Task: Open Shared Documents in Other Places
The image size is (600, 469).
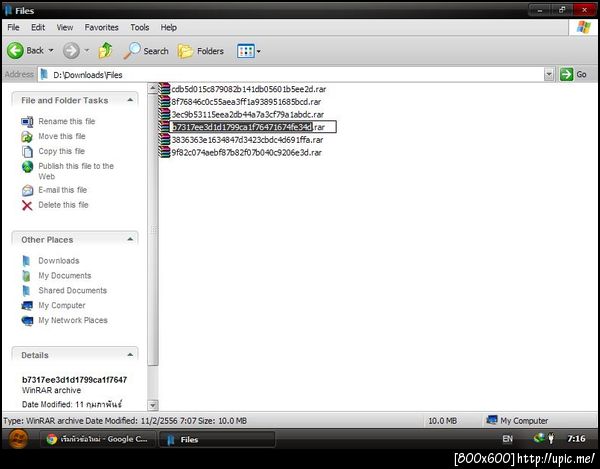Action: tap(72, 290)
